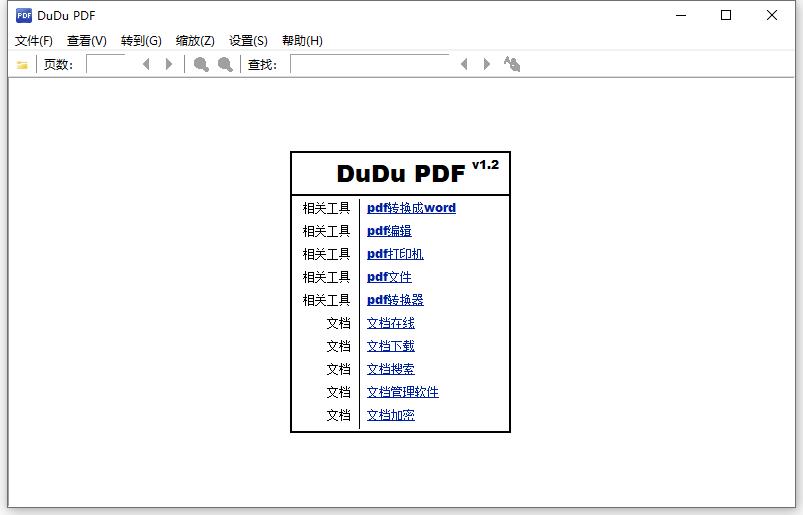Close the DuDu PDF window
803x515 pixels.
point(772,15)
